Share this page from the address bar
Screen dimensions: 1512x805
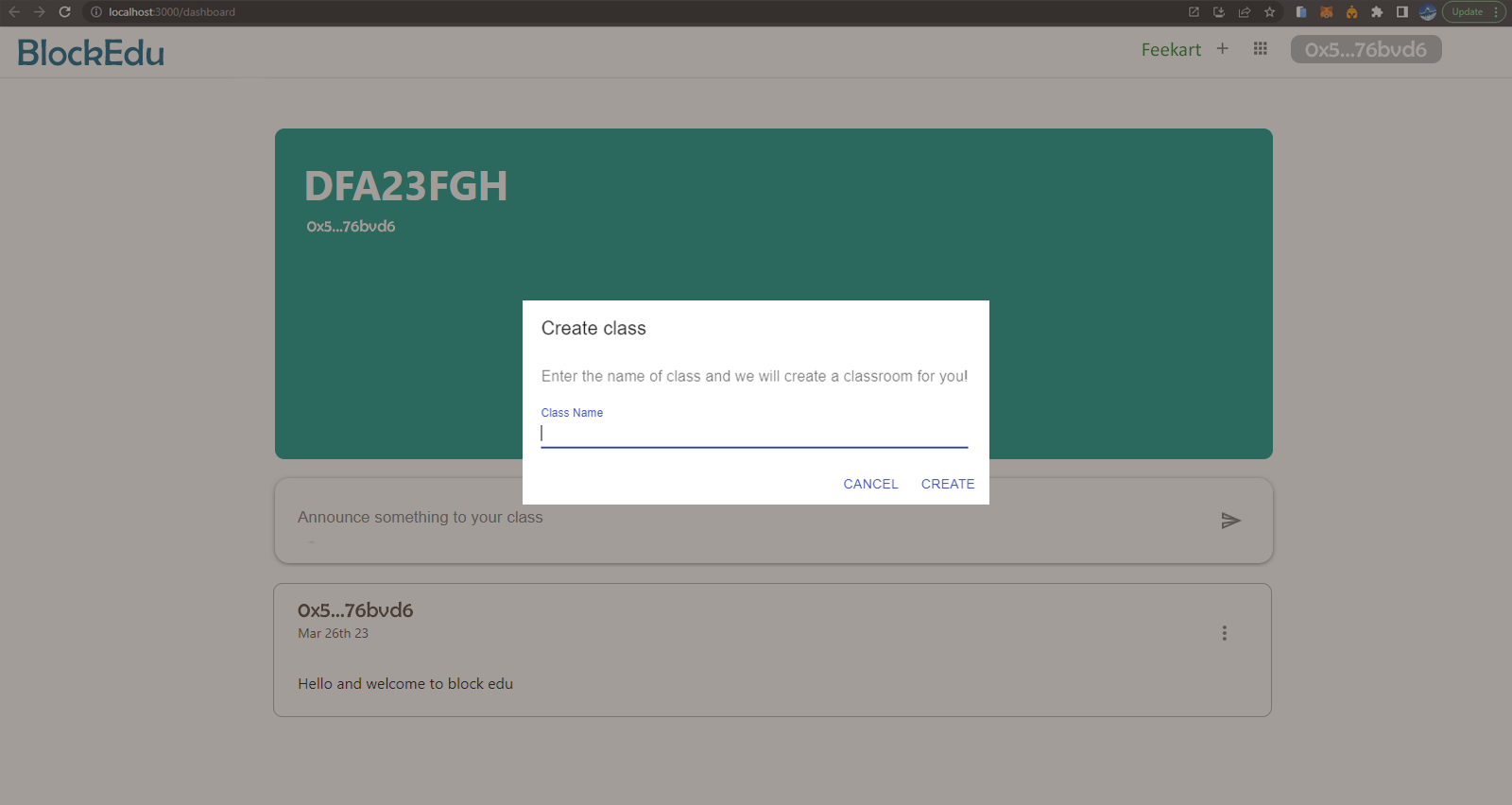point(1244,12)
